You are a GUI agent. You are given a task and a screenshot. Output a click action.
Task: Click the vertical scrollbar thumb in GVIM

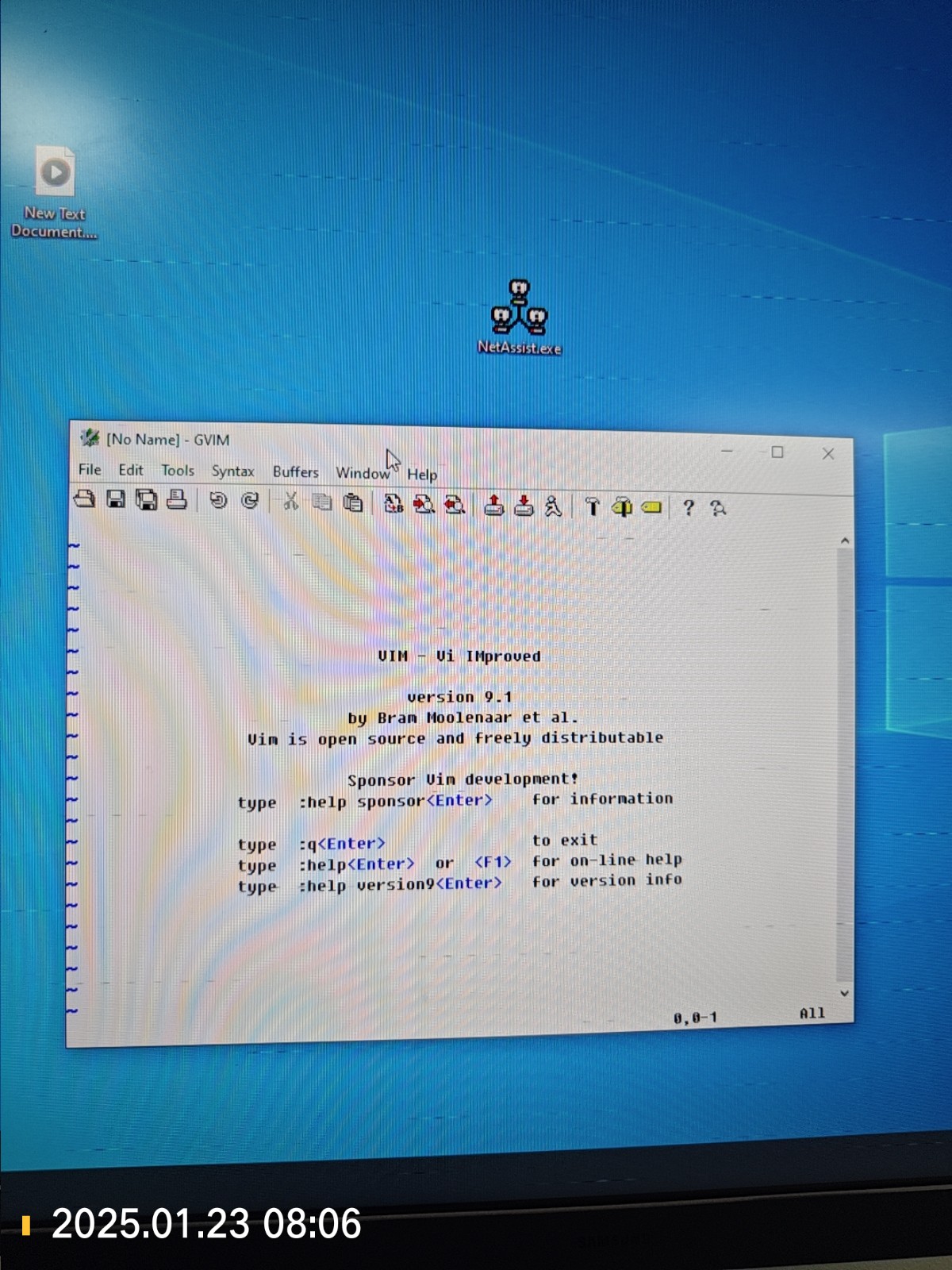pyautogui.click(x=845, y=766)
